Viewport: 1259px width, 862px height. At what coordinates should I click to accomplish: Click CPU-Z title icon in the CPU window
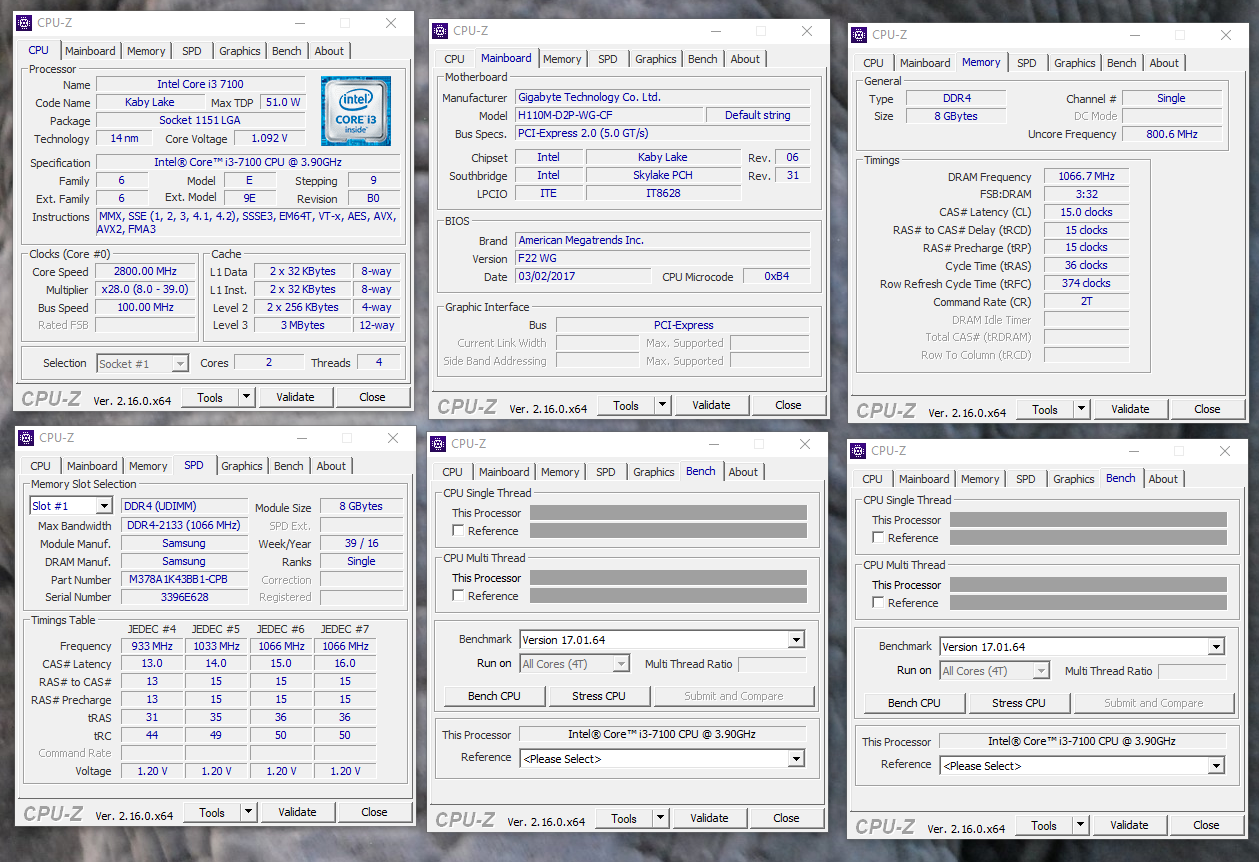(24, 23)
